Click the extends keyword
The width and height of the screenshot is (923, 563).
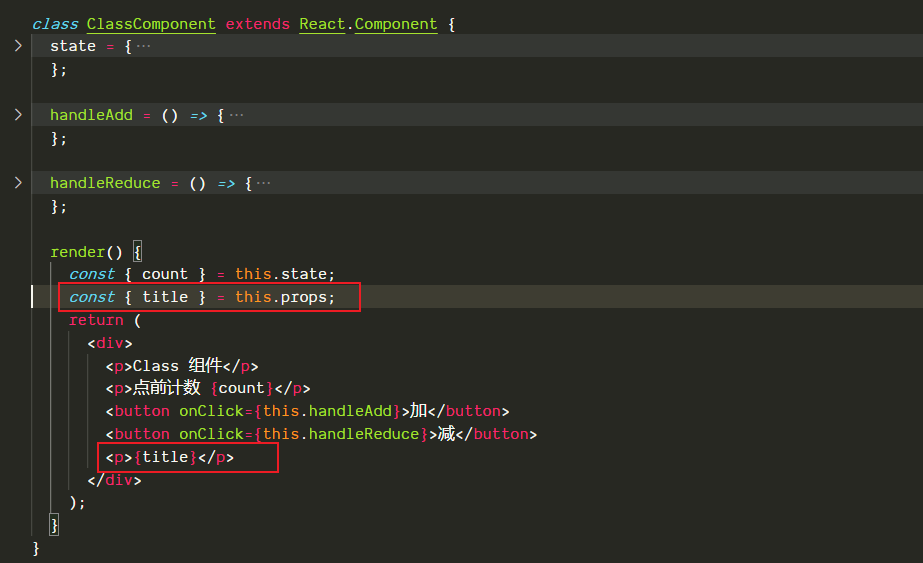pos(258,24)
